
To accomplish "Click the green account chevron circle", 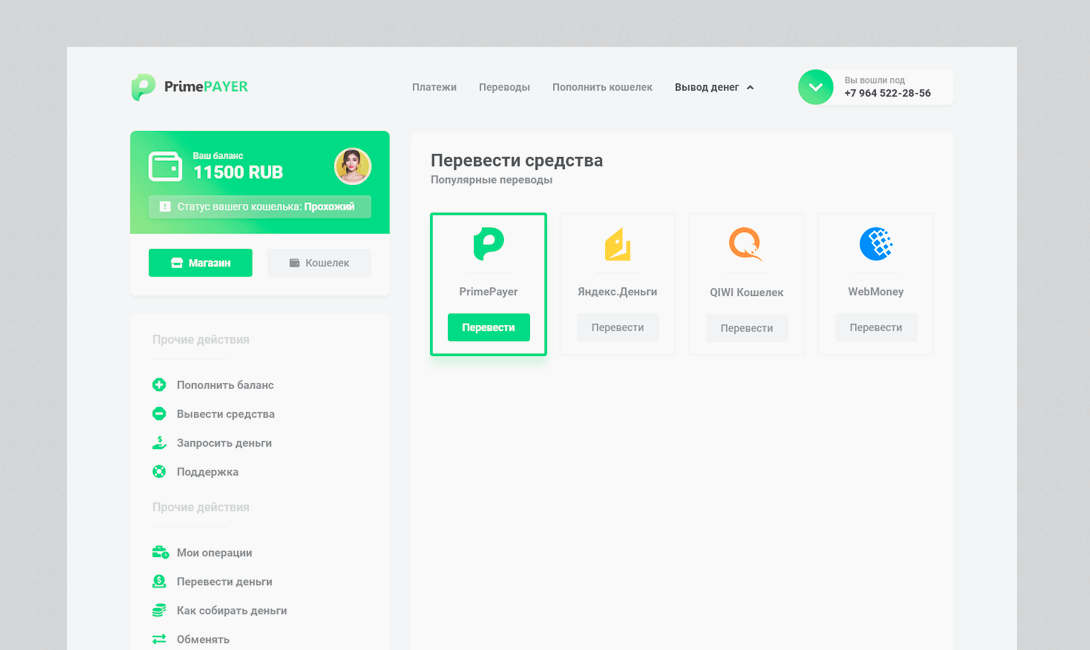I will click(815, 87).
